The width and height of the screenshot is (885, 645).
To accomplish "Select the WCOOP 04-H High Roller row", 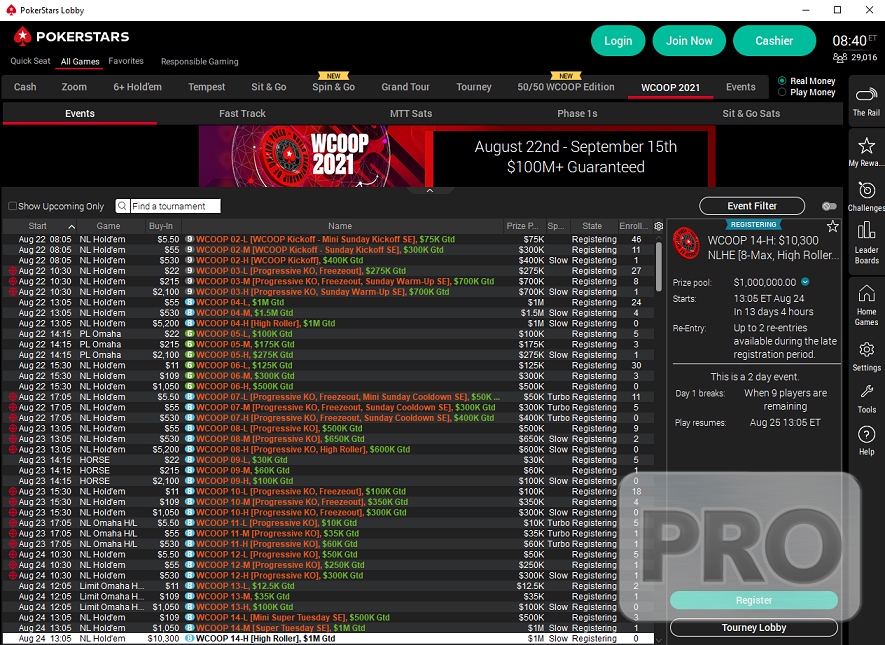I will click(x=327, y=323).
